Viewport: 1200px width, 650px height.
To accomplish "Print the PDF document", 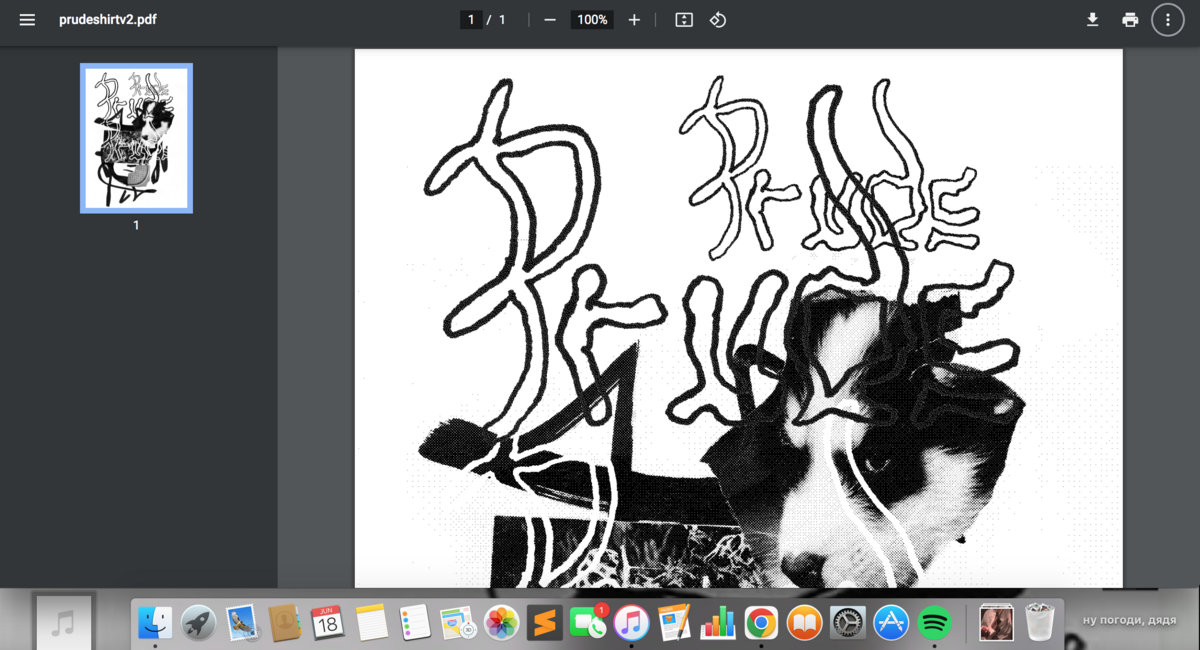I will tap(1130, 20).
